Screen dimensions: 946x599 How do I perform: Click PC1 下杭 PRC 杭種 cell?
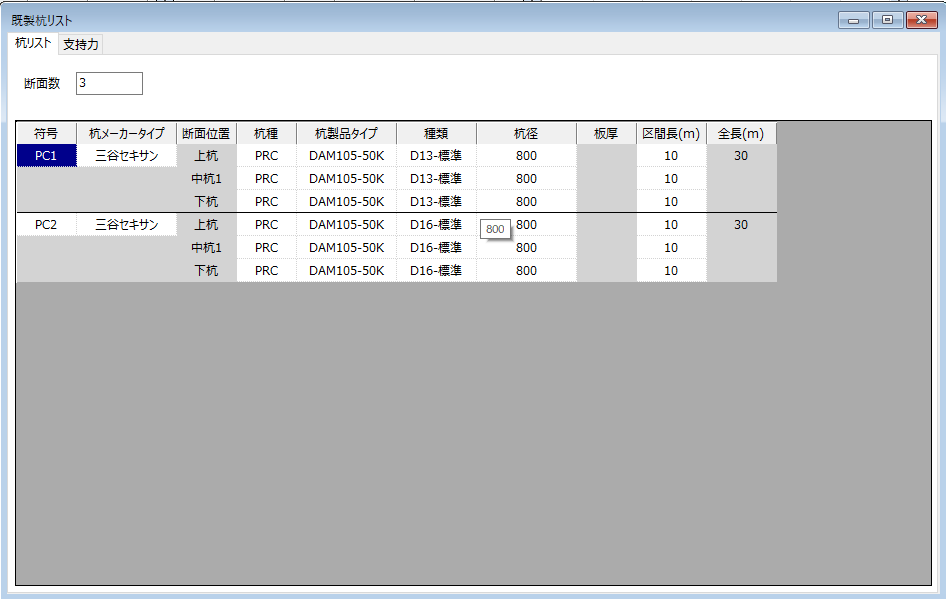pyautogui.click(x=266, y=202)
